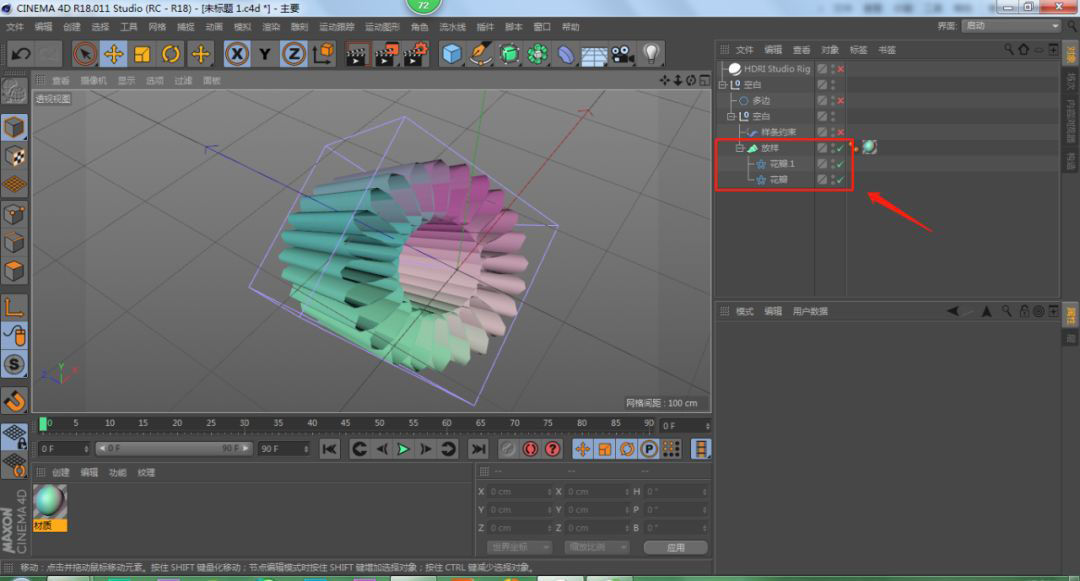Switch to Texture mode checkered cube icon
Image resolution: width=1080 pixels, height=581 pixels.
pos(14,156)
